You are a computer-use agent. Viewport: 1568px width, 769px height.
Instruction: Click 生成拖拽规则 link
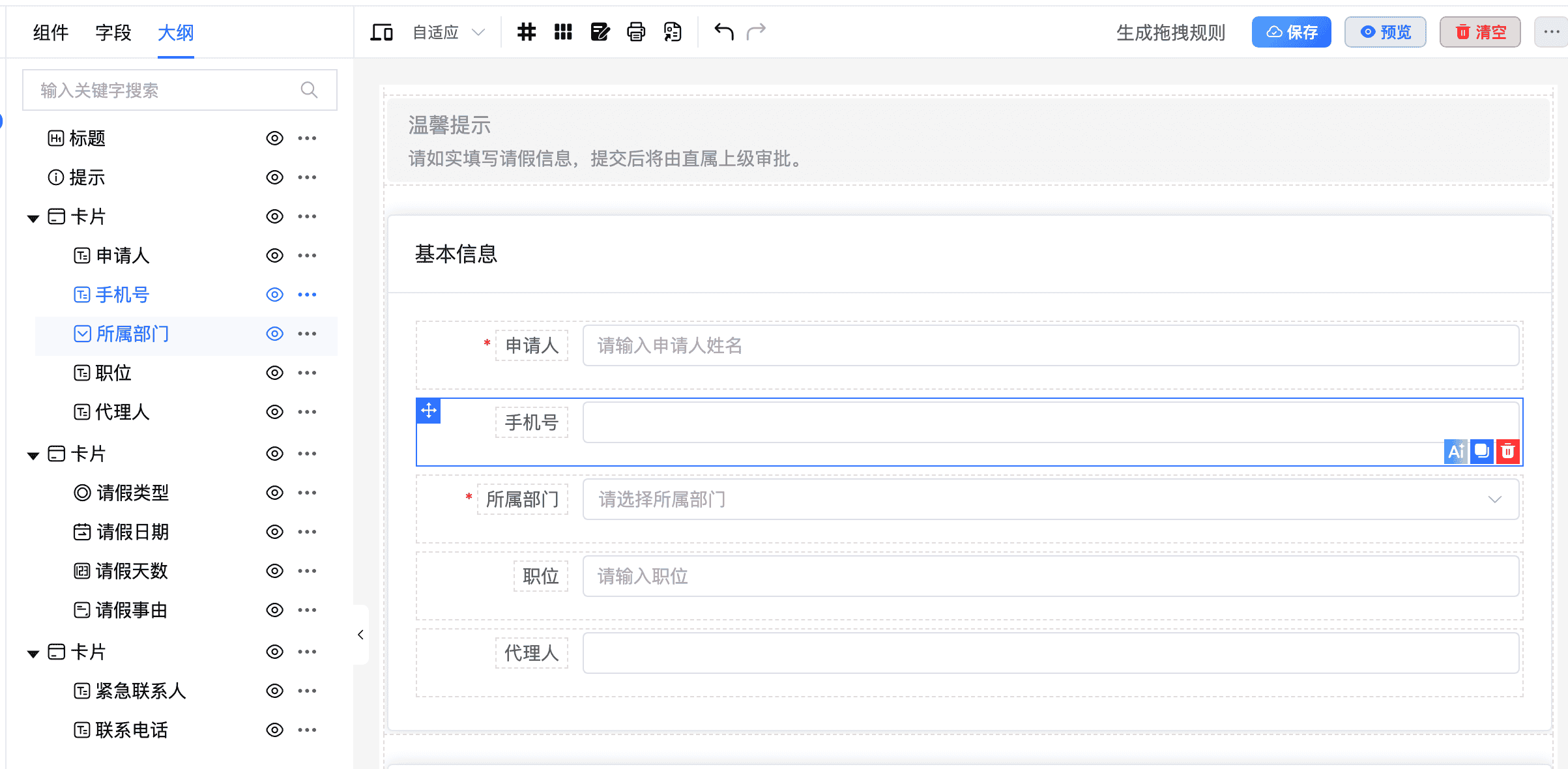pos(1170,33)
